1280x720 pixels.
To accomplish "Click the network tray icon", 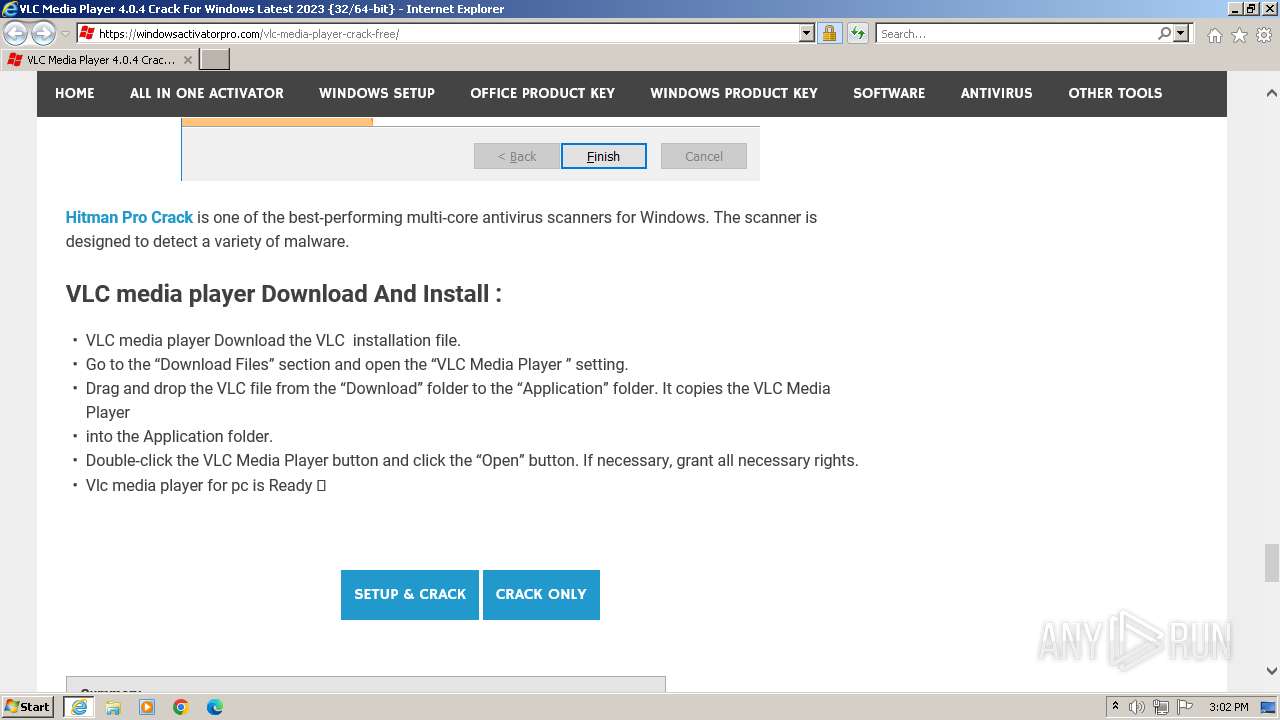I will click(x=1161, y=707).
